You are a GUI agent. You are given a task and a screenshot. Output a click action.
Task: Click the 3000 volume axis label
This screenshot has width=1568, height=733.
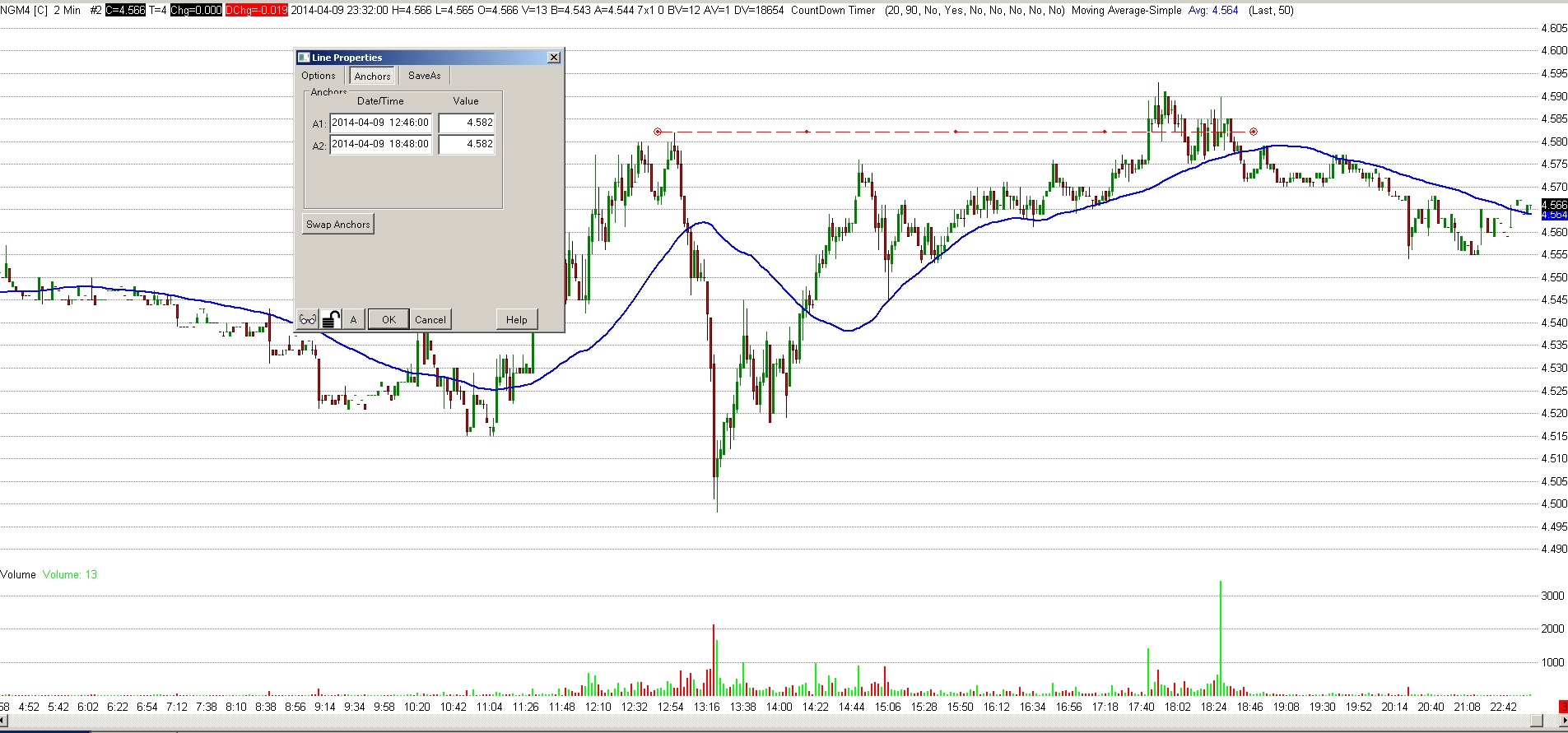(1552, 596)
